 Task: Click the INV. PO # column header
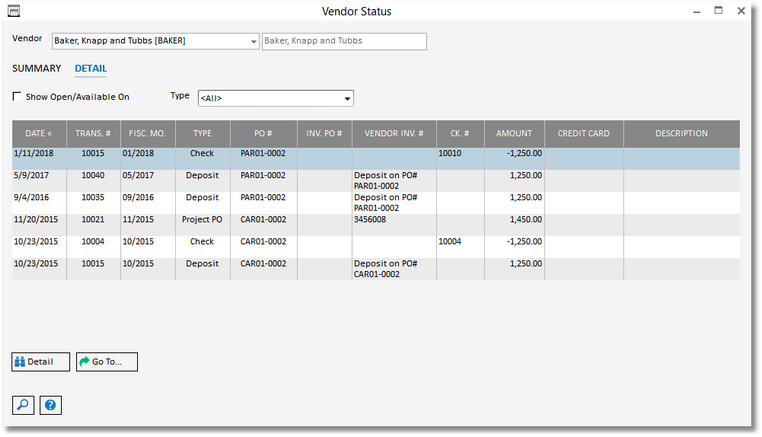pyautogui.click(x=324, y=134)
